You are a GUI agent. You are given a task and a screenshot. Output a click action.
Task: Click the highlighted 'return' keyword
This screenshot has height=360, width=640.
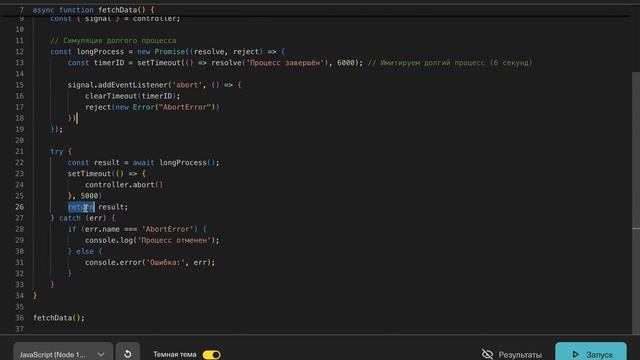pos(81,207)
